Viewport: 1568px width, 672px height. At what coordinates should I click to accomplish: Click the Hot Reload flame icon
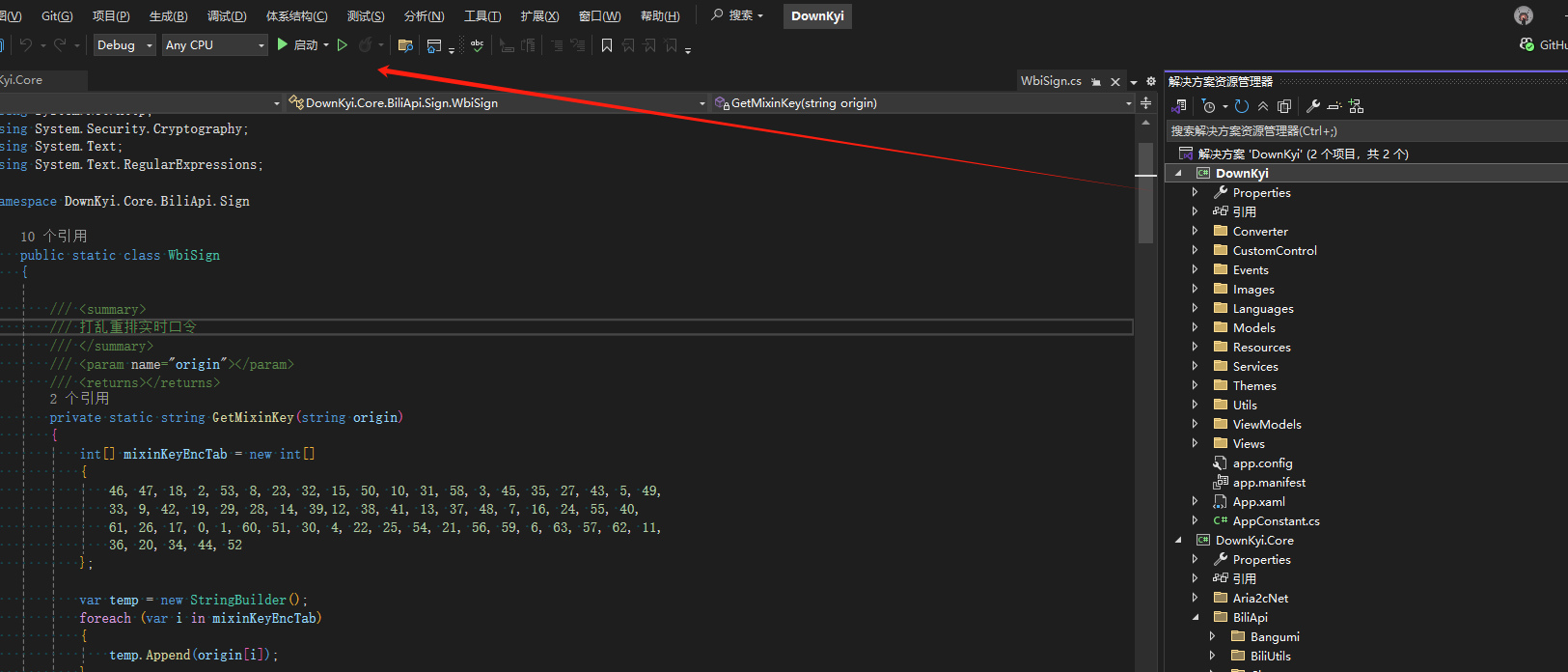point(365,44)
